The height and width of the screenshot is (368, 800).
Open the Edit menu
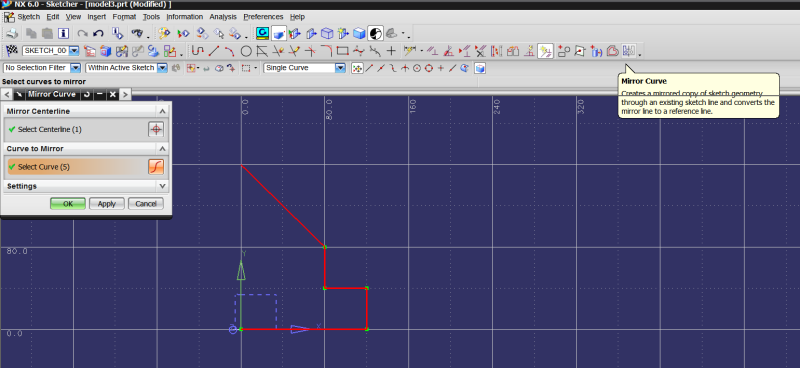click(53, 17)
